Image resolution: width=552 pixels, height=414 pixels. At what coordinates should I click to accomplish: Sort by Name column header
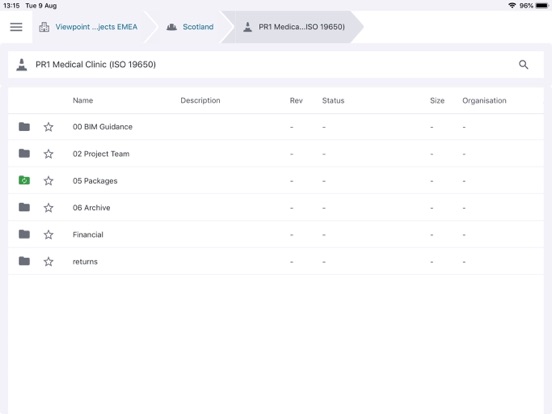(x=83, y=100)
